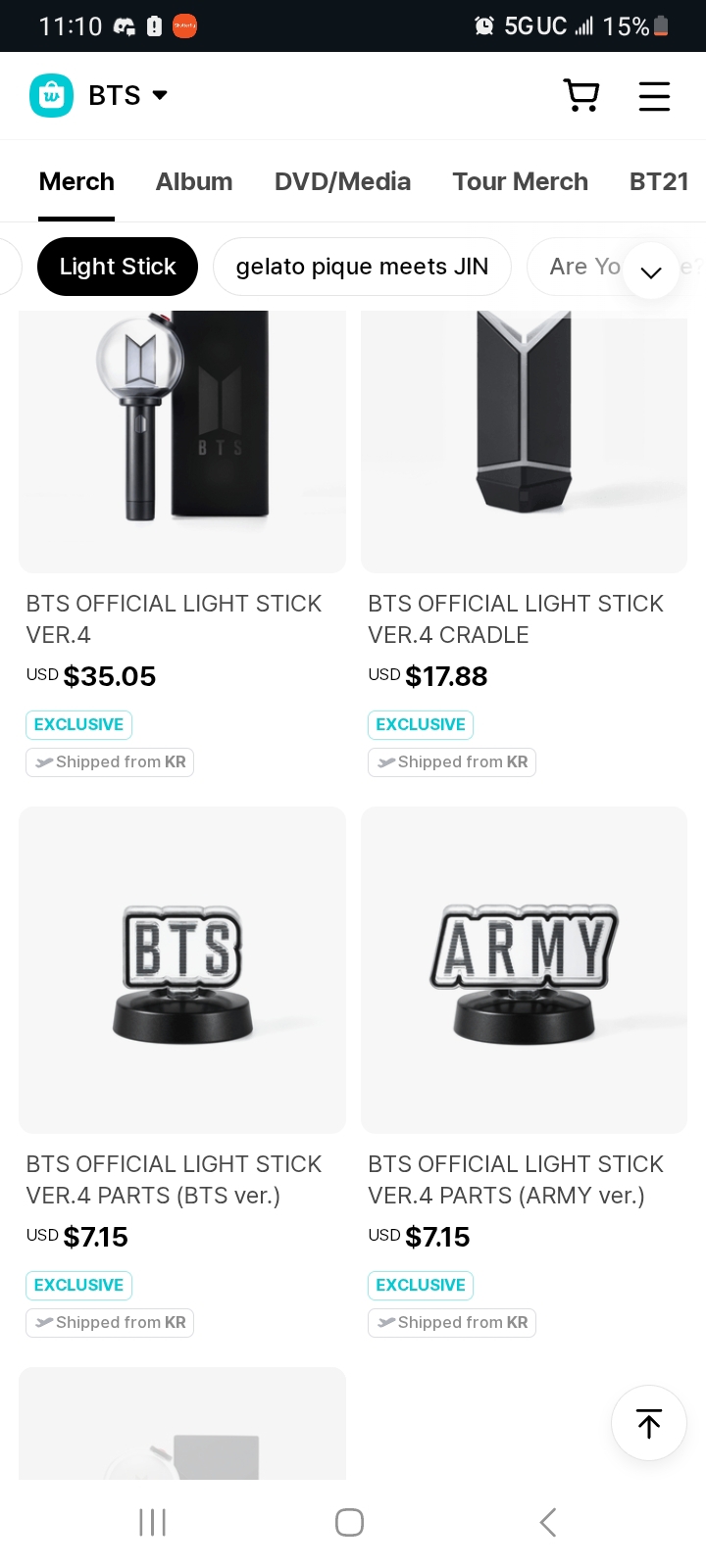Open the Tour Merch tab

click(x=520, y=181)
